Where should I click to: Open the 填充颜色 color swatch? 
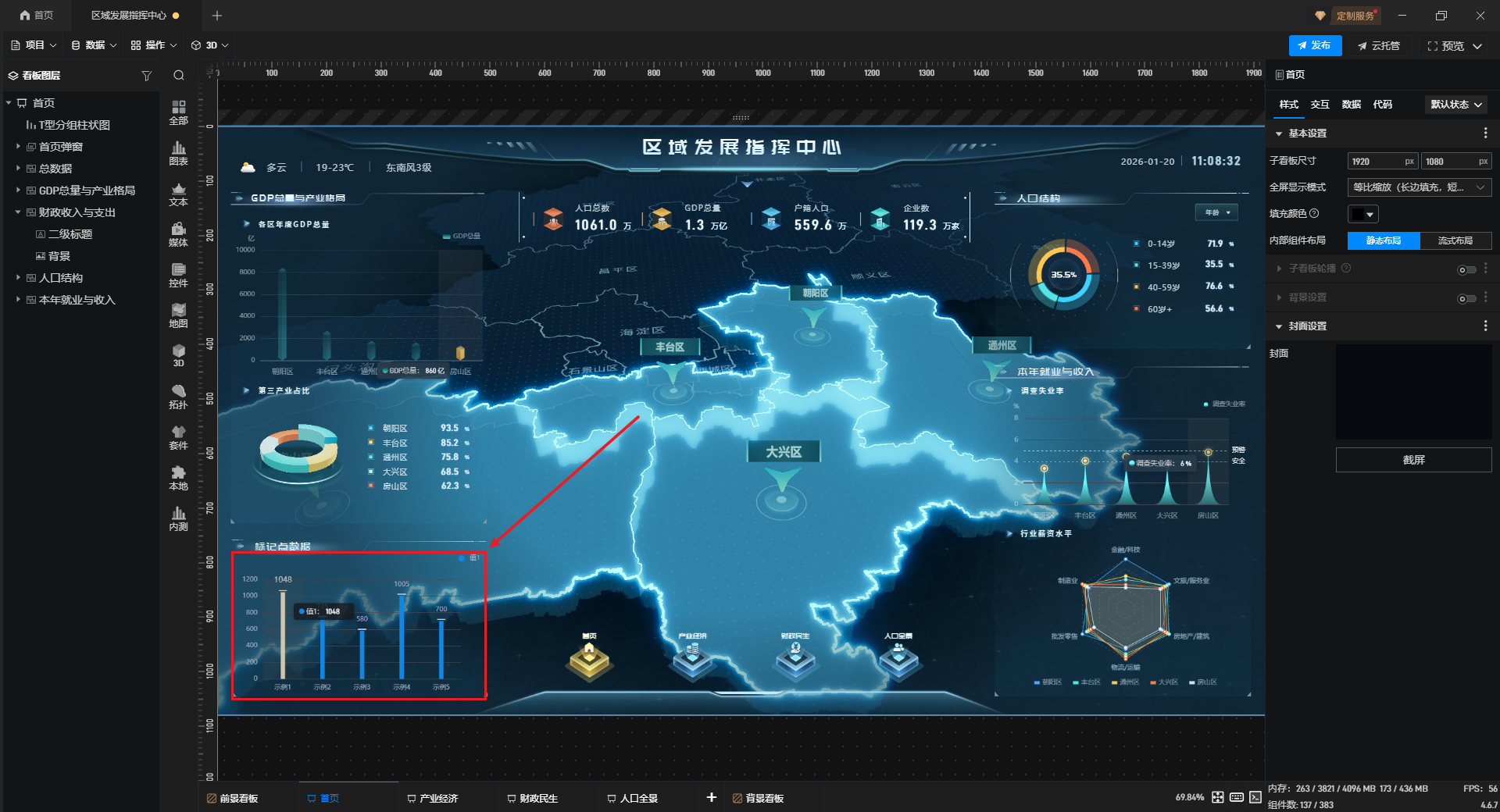pos(1362,214)
